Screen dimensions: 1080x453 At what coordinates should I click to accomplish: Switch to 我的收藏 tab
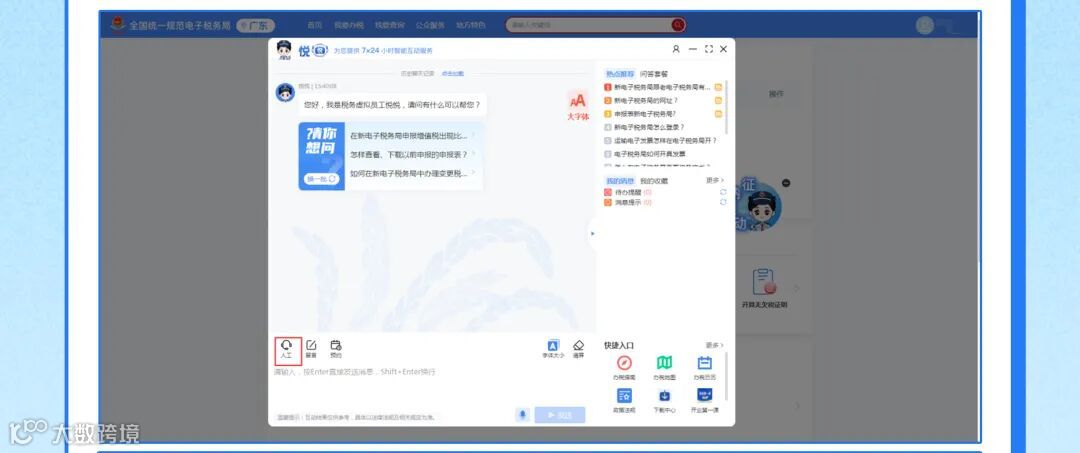pyautogui.click(x=654, y=181)
